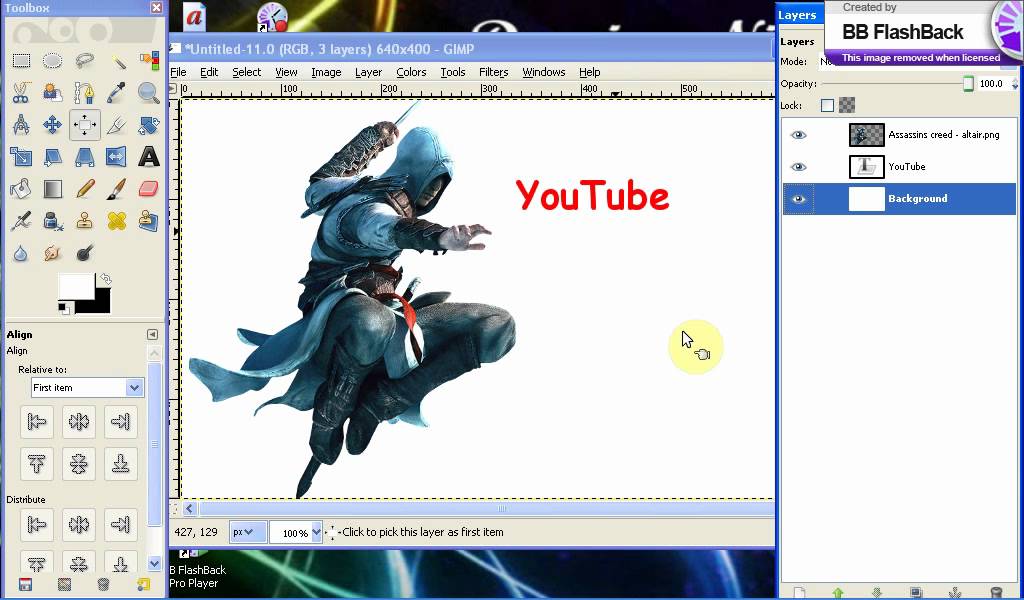This screenshot has width=1024, height=600.
Task: Select the Flip tool
Action: (117, 157)
